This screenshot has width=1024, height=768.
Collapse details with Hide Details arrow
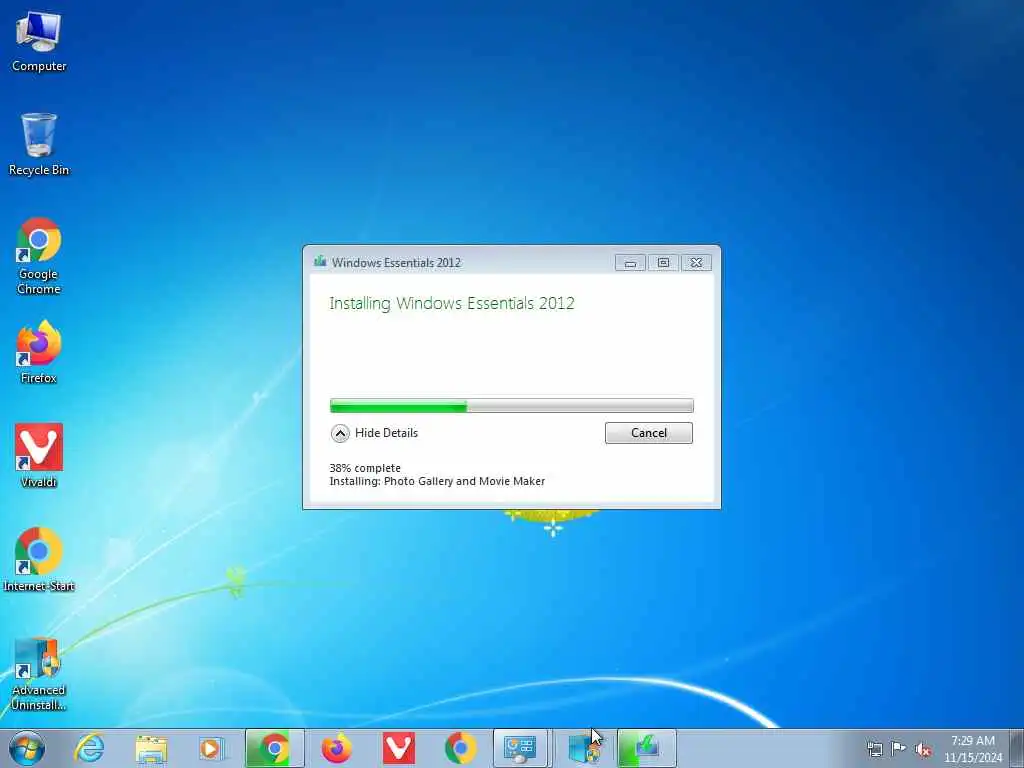(x=340, y=433)
